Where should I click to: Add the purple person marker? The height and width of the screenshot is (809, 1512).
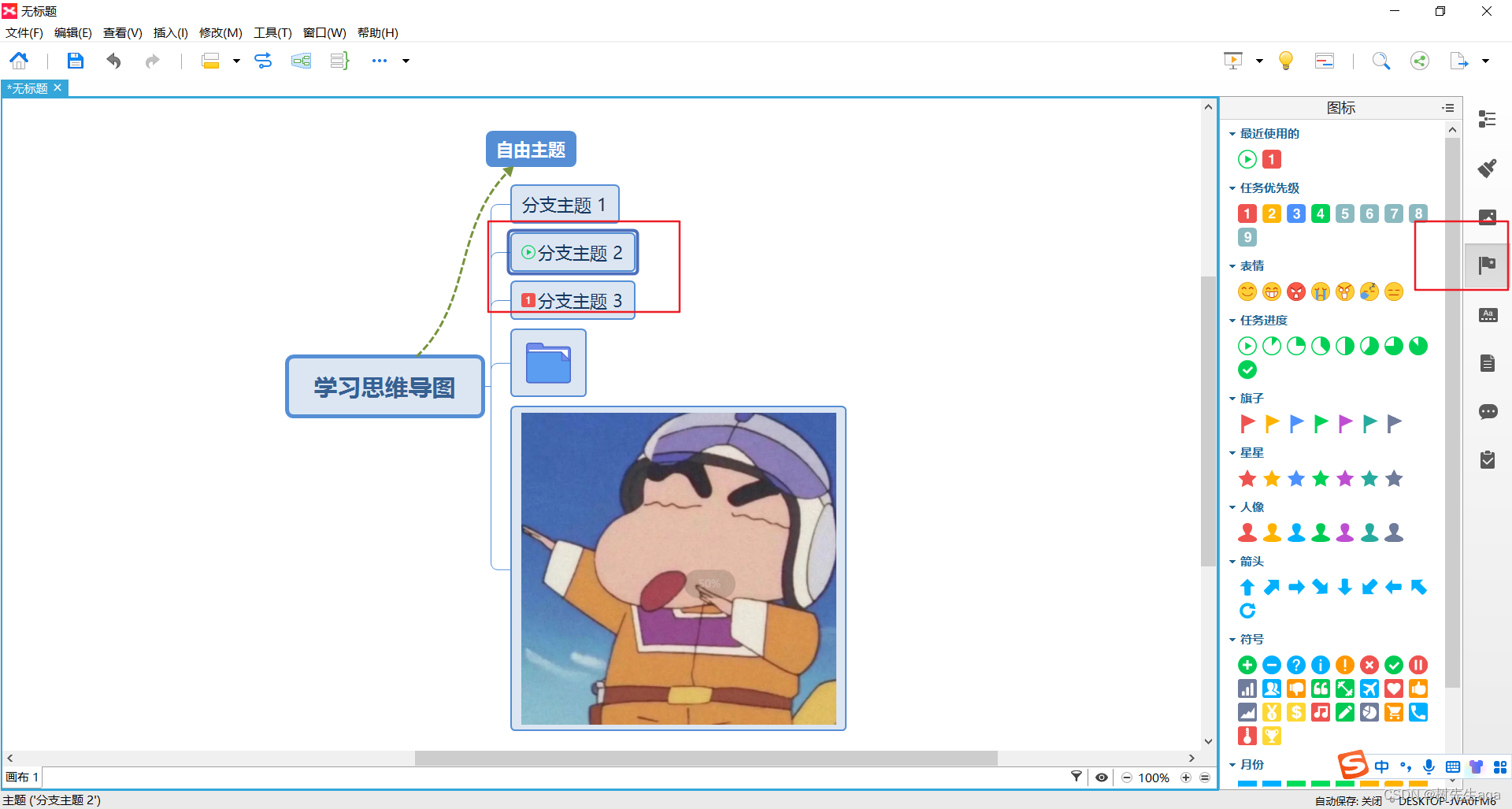(1345, 533)
